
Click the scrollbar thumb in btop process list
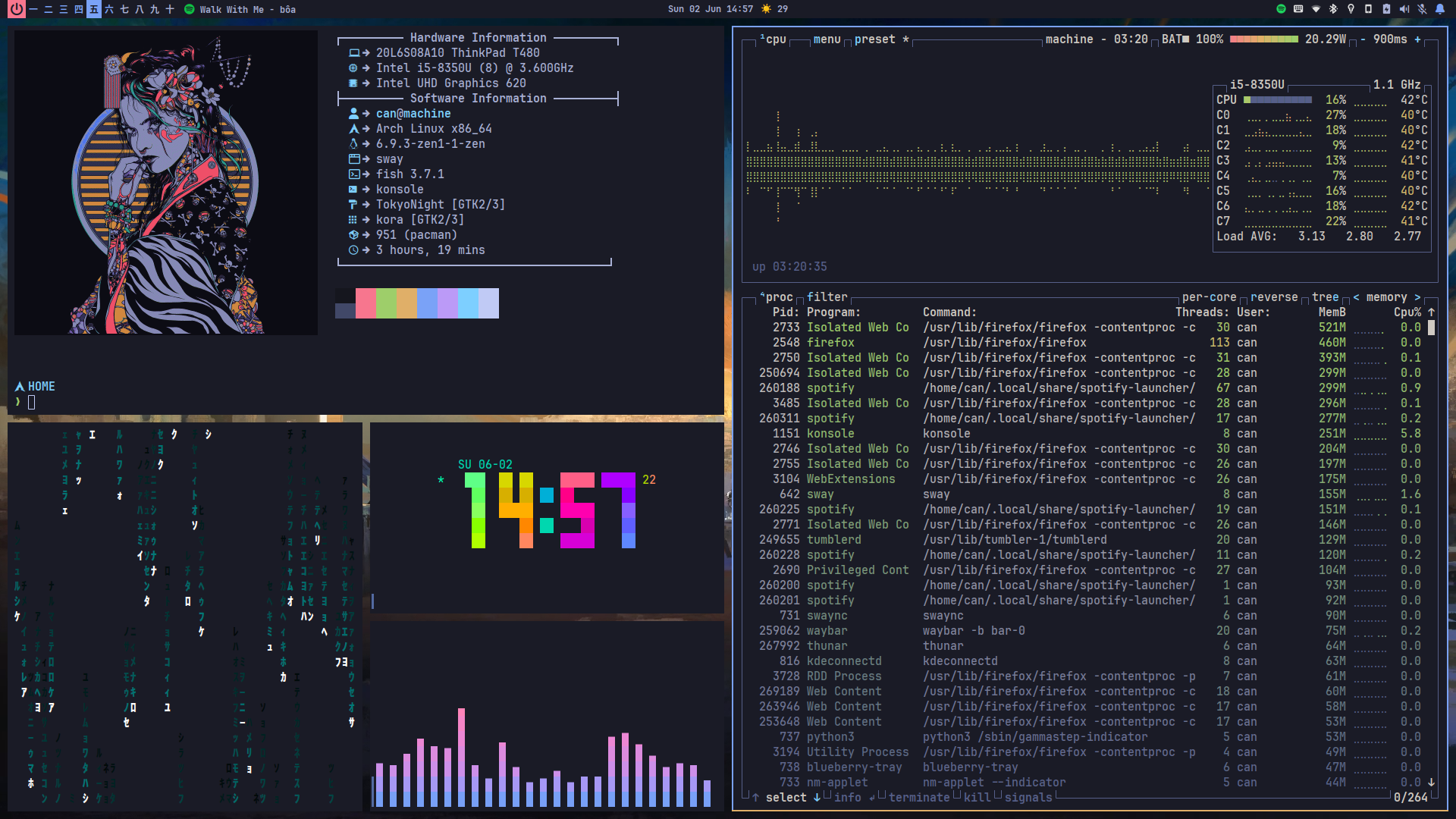coord(1431,328)
